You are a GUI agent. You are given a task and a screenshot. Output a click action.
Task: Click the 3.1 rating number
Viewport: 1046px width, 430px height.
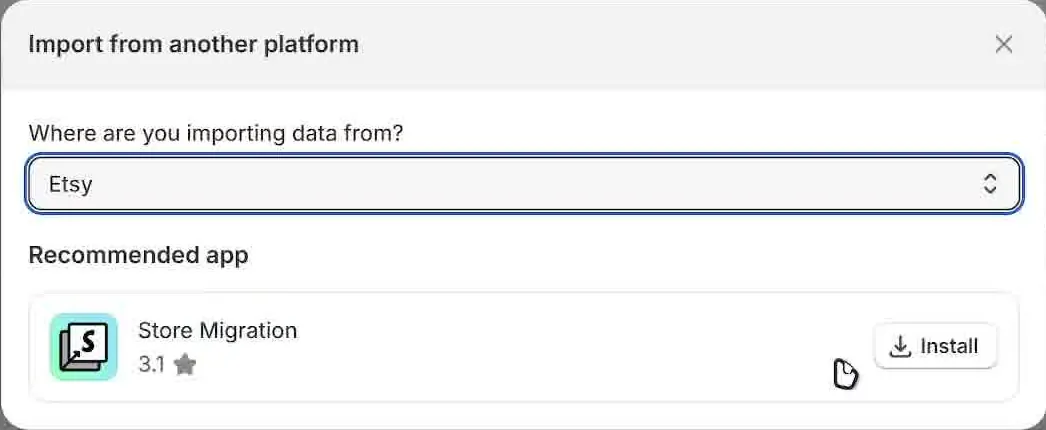click(x=151, y=365)
